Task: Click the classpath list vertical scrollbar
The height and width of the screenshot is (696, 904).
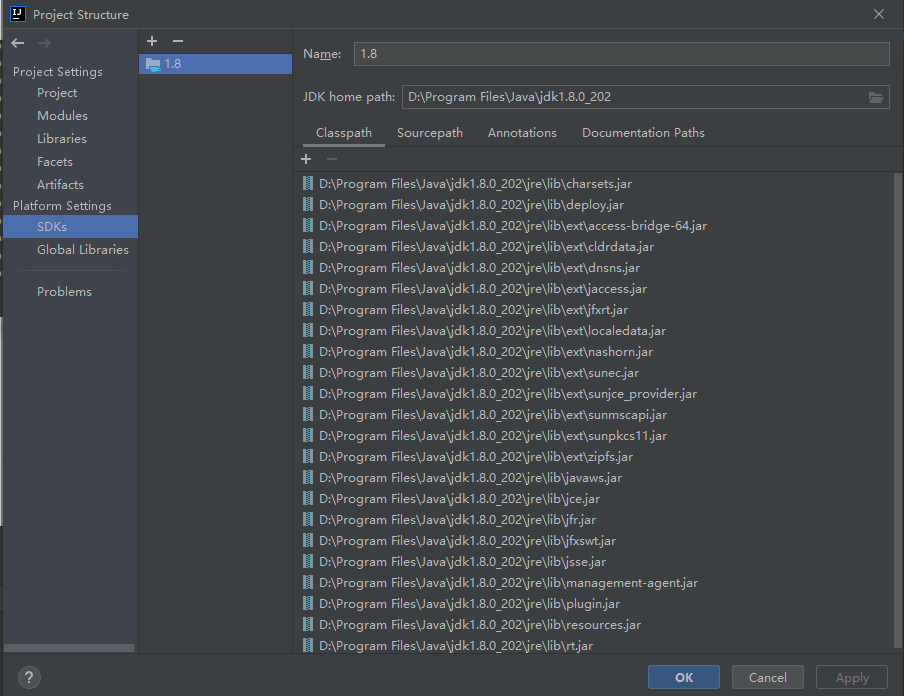Action: (898, 409)
